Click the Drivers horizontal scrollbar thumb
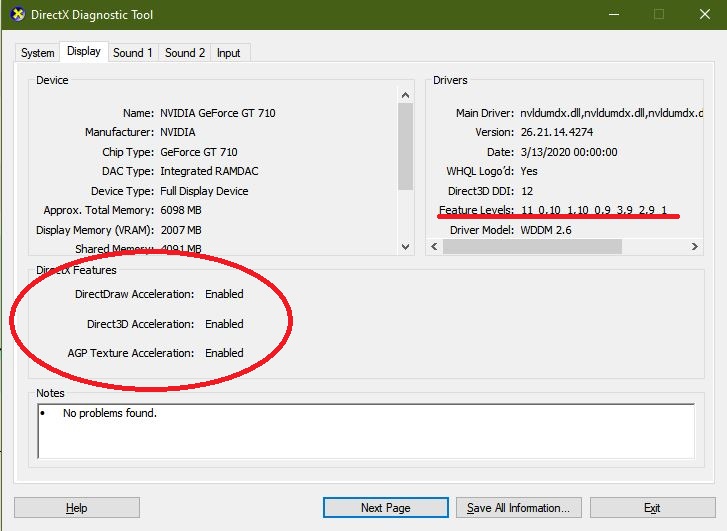The height and width of the screenshot is (531, 727). [x=532, y=246]
